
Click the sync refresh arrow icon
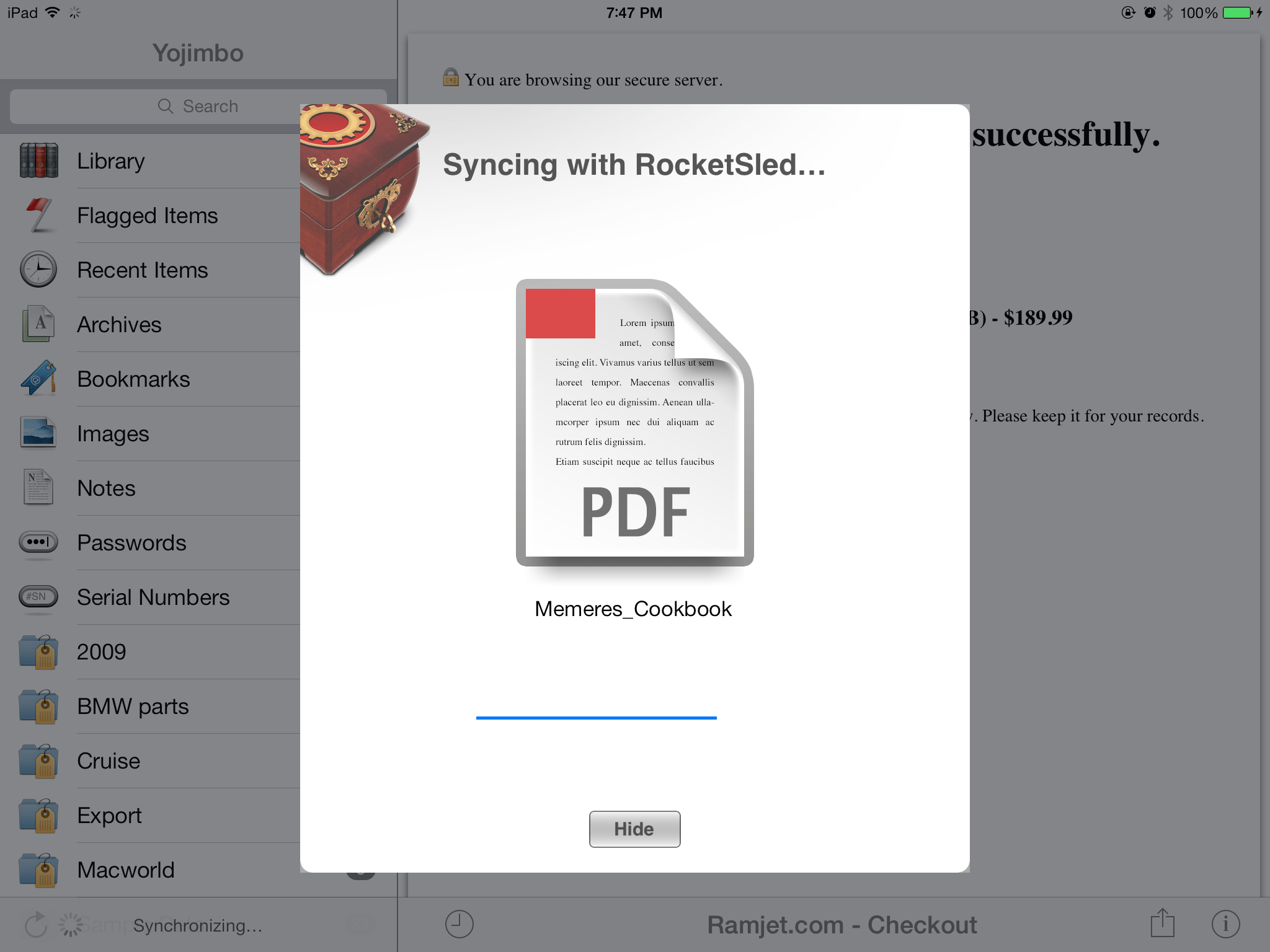[36, 925]
